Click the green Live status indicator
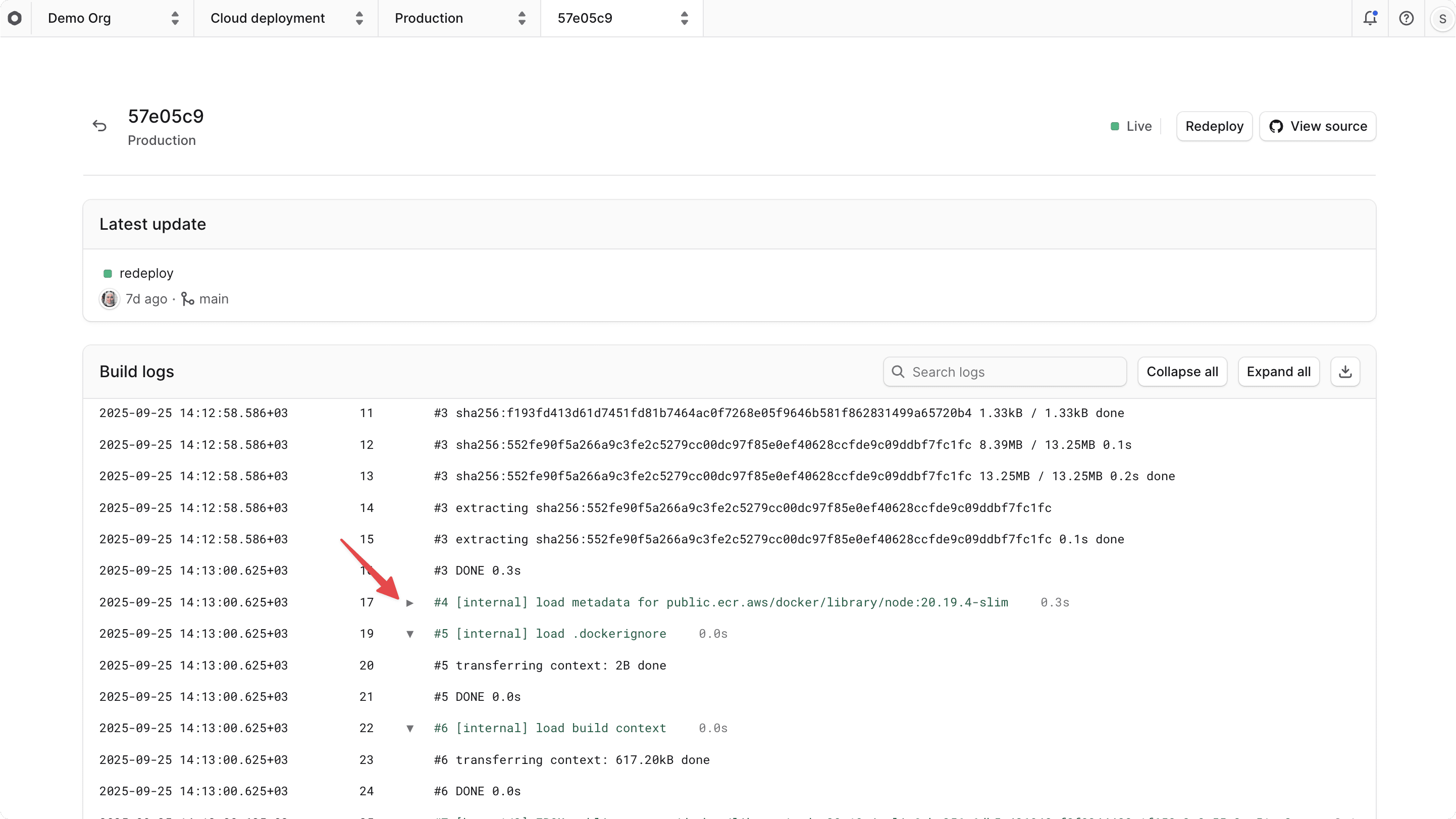This screenshot has width=1456, height=819. (x=1115, y=126)
